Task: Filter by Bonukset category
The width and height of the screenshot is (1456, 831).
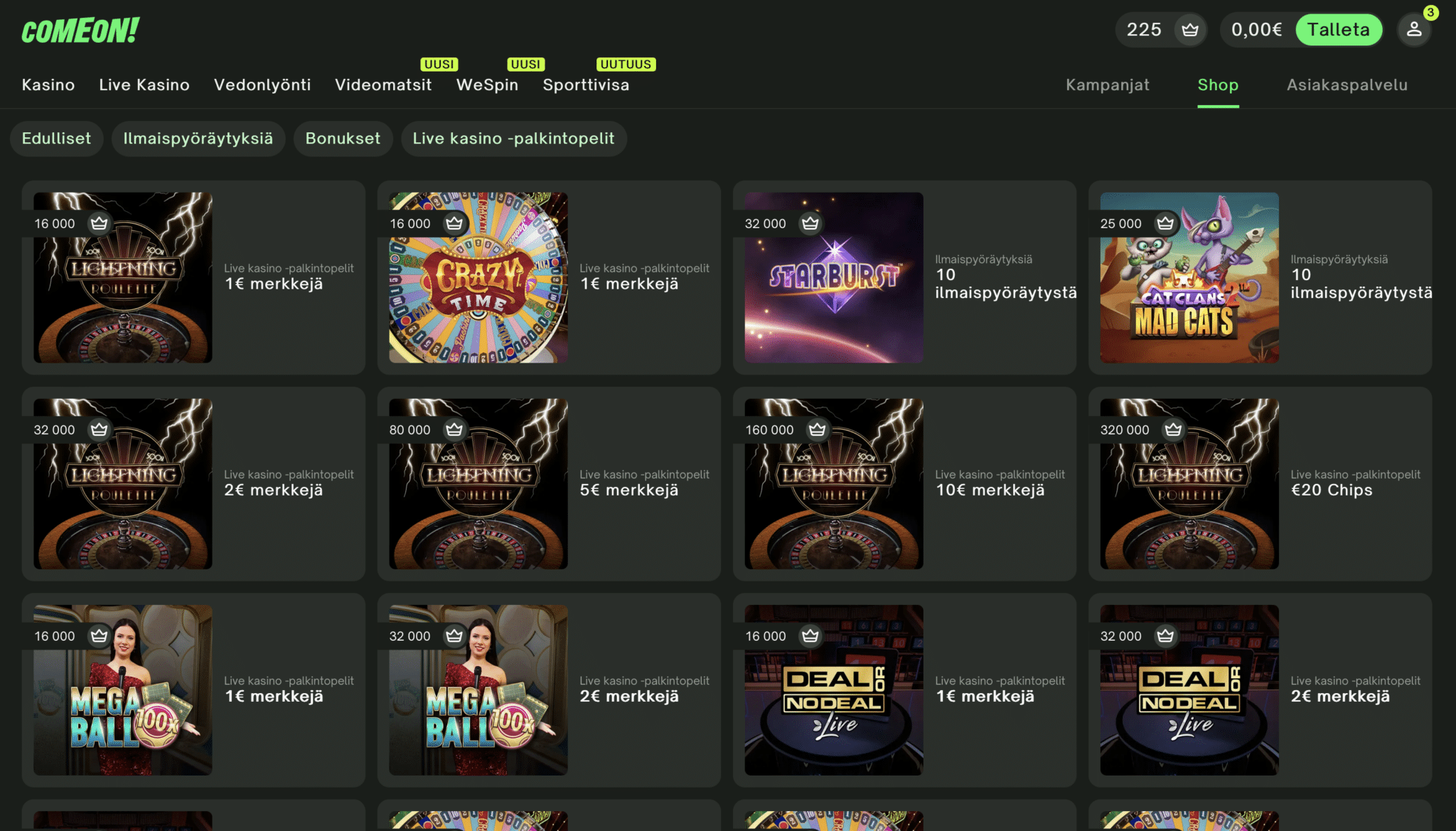Action: click(343, 139)
